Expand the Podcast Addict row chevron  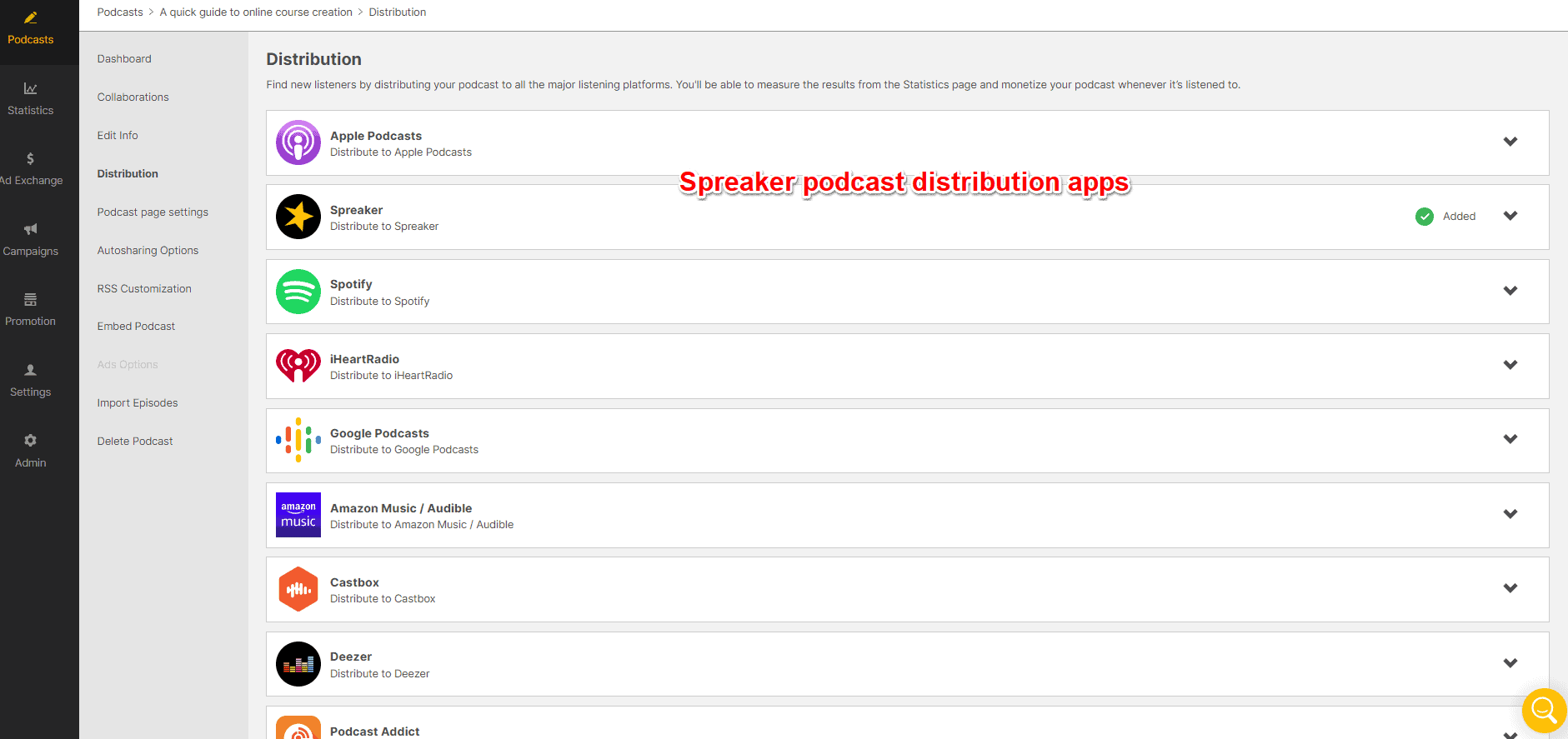[x=1510, y=735]
